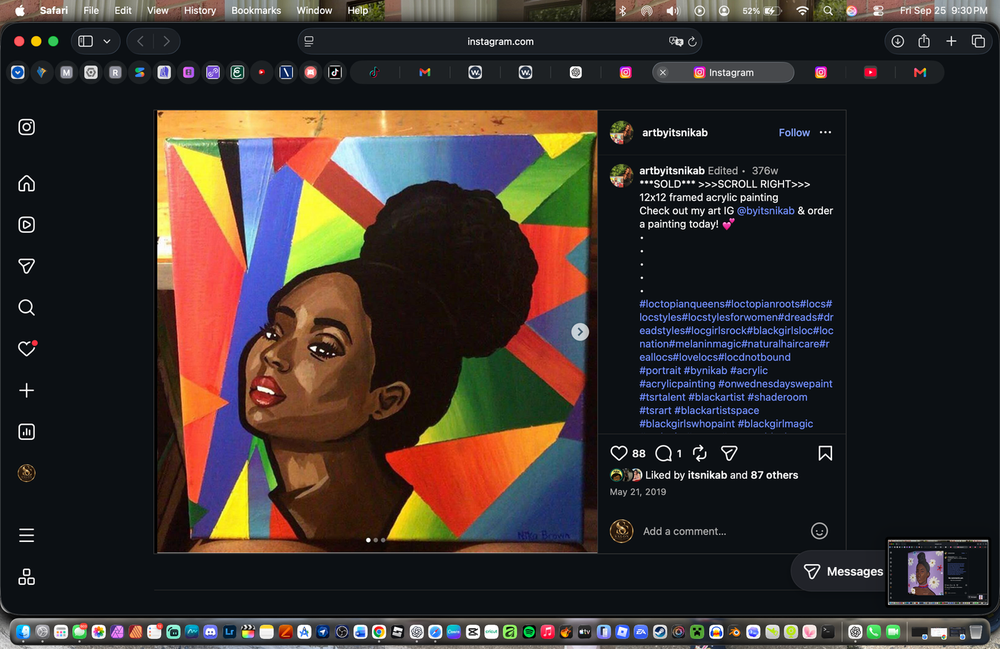Open the Window menu
The width and height of the screenshot is (1000, 649).
coord(314,10)
